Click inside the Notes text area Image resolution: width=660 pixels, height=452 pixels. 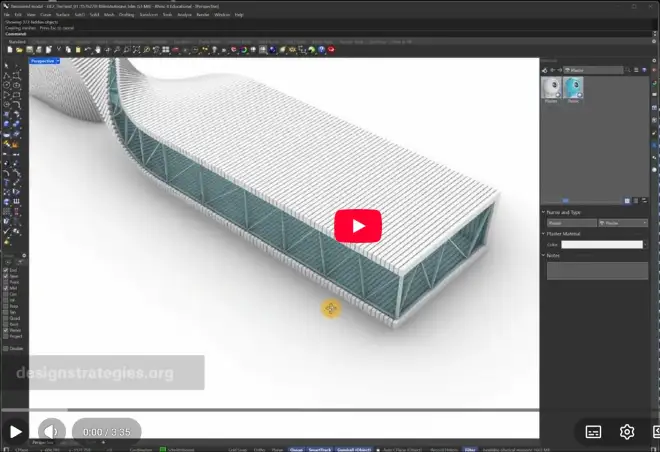point(597,271)
